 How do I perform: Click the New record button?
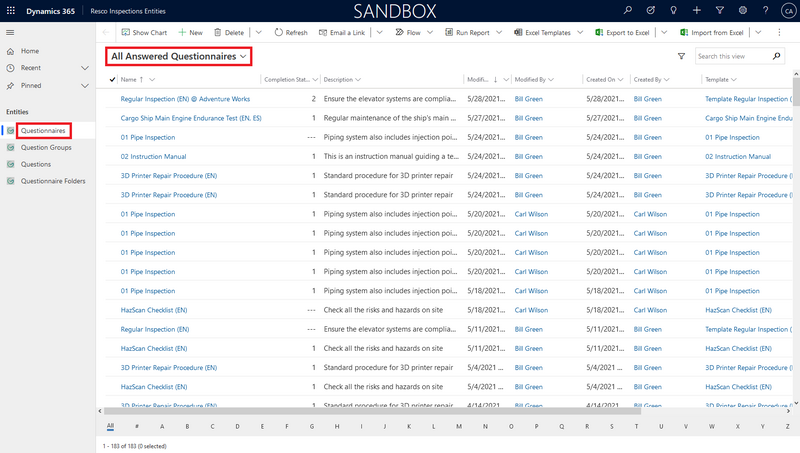[189, 32]
